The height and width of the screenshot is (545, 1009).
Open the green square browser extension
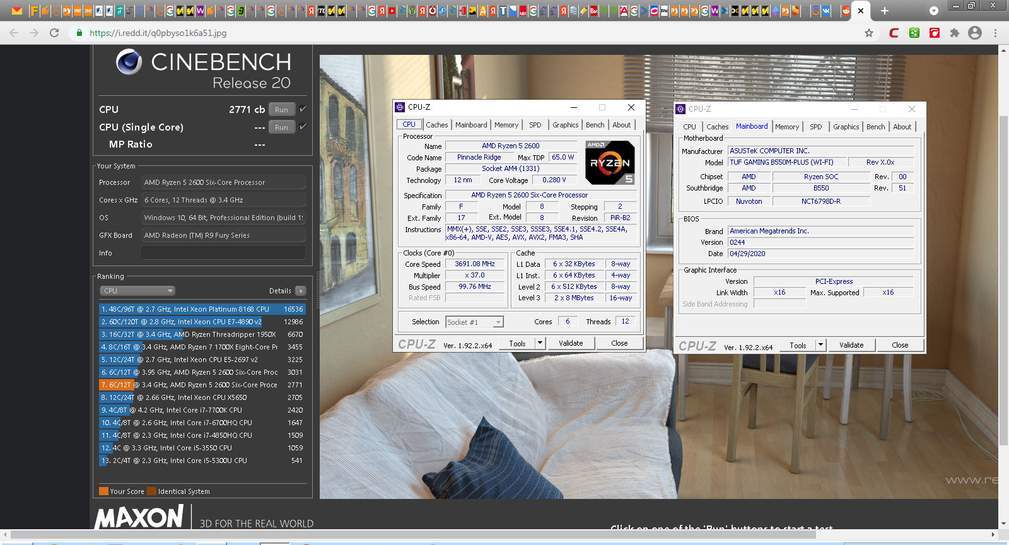coord(914,33)
